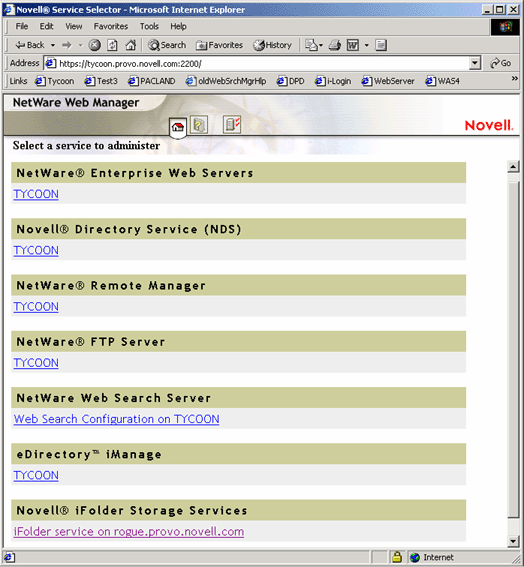
Task: Click the WAS4 links bar shortcut
Action: coord(443,81)
